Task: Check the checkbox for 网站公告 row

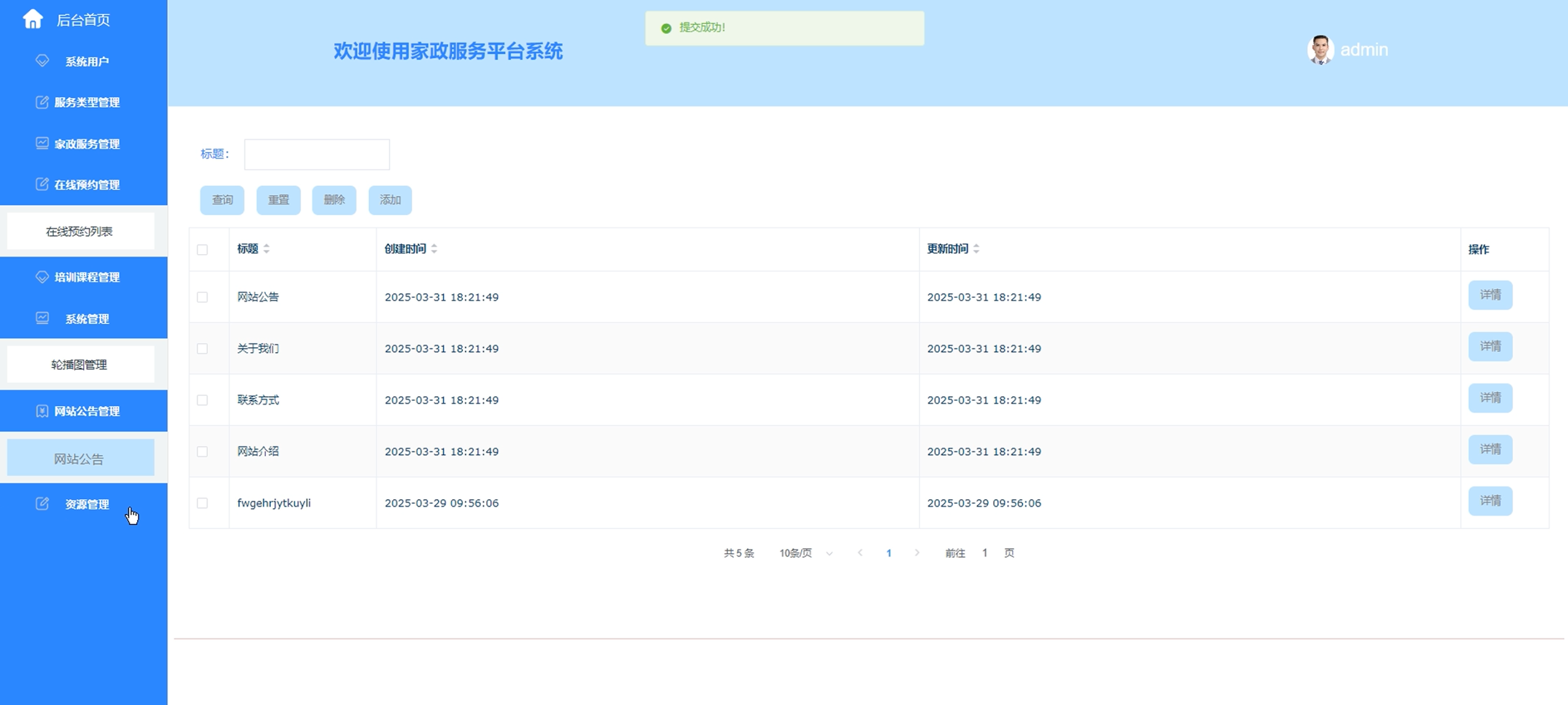Action: 203,296
